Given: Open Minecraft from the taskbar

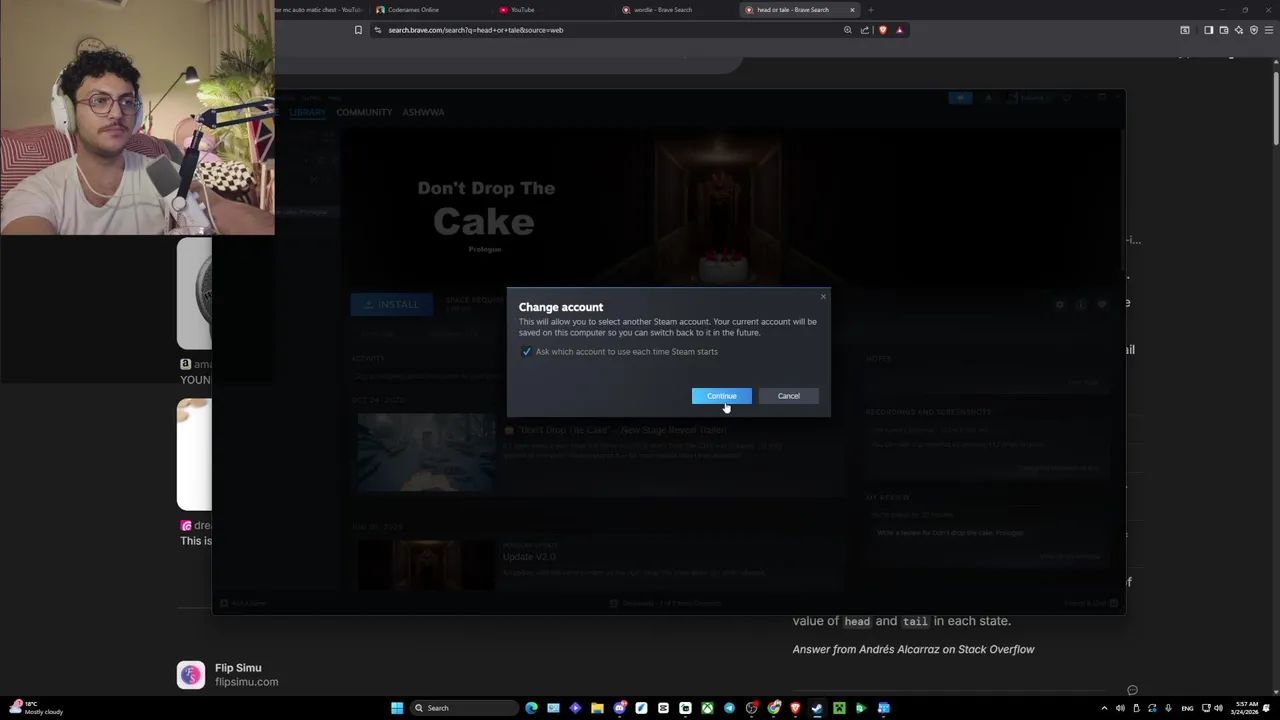Looking at the screenshot, I should (x=839, y=708).
